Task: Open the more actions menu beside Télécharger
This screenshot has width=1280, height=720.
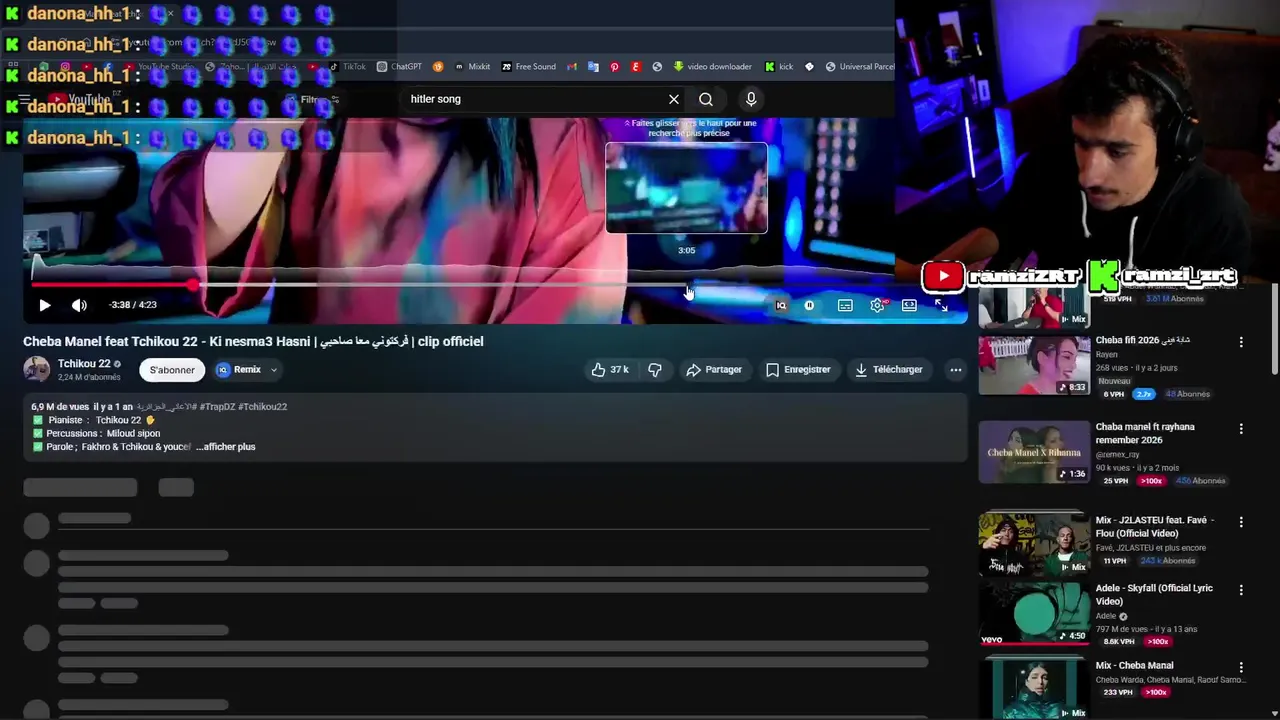Action: [955, 370]
